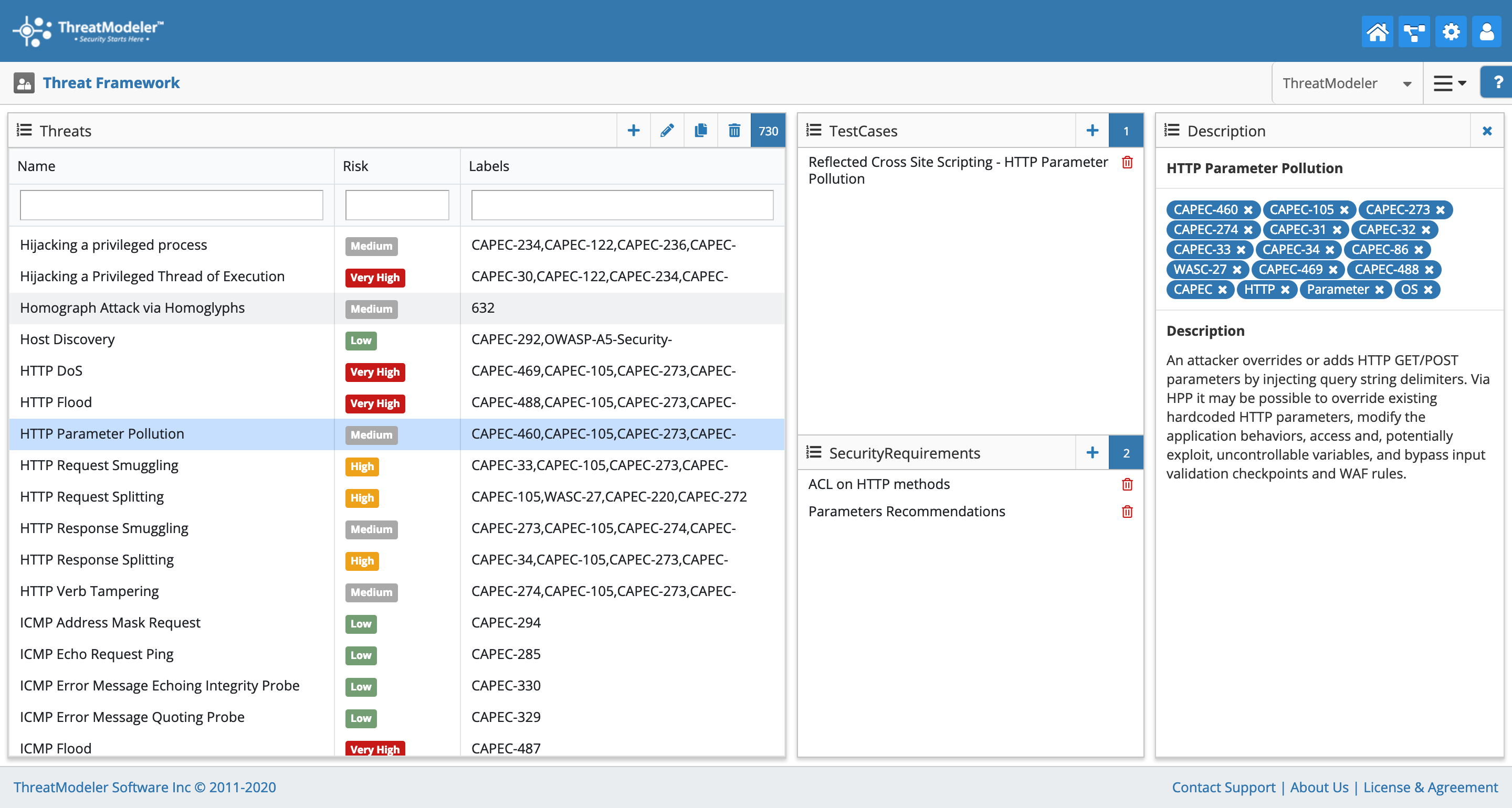Open the About Us link
1512x808 pixels.
pos(1319,787)
